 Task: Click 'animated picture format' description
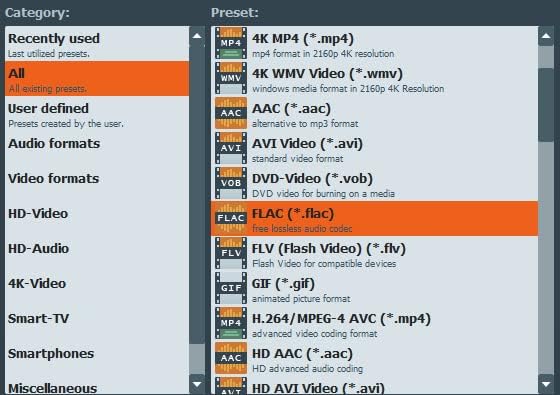(x=301, y=299)
